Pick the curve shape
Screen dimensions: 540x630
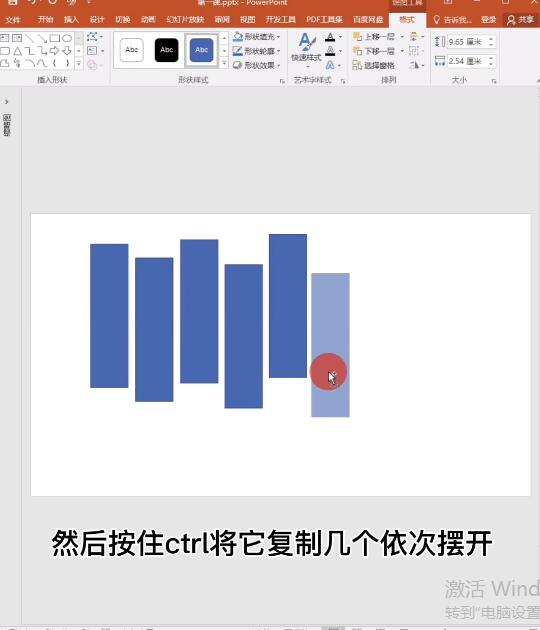pos(42,63)
